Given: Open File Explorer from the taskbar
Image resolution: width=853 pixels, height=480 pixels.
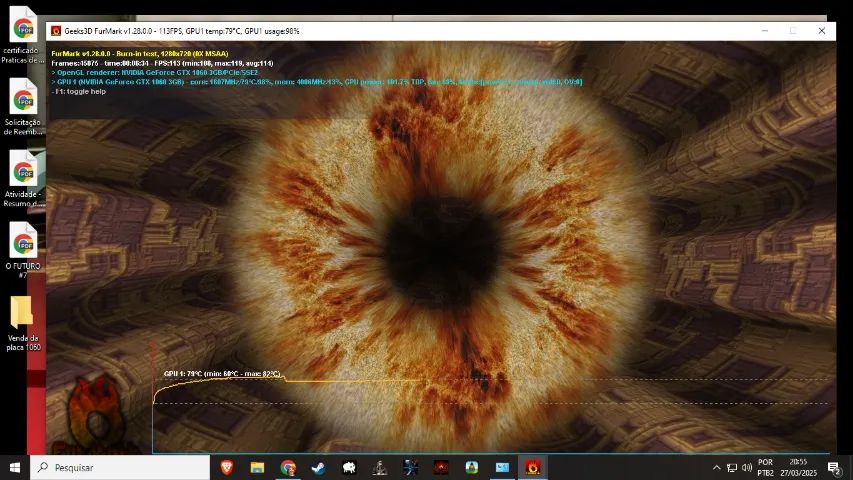Looking at the screenshot, I should [257, 467].
